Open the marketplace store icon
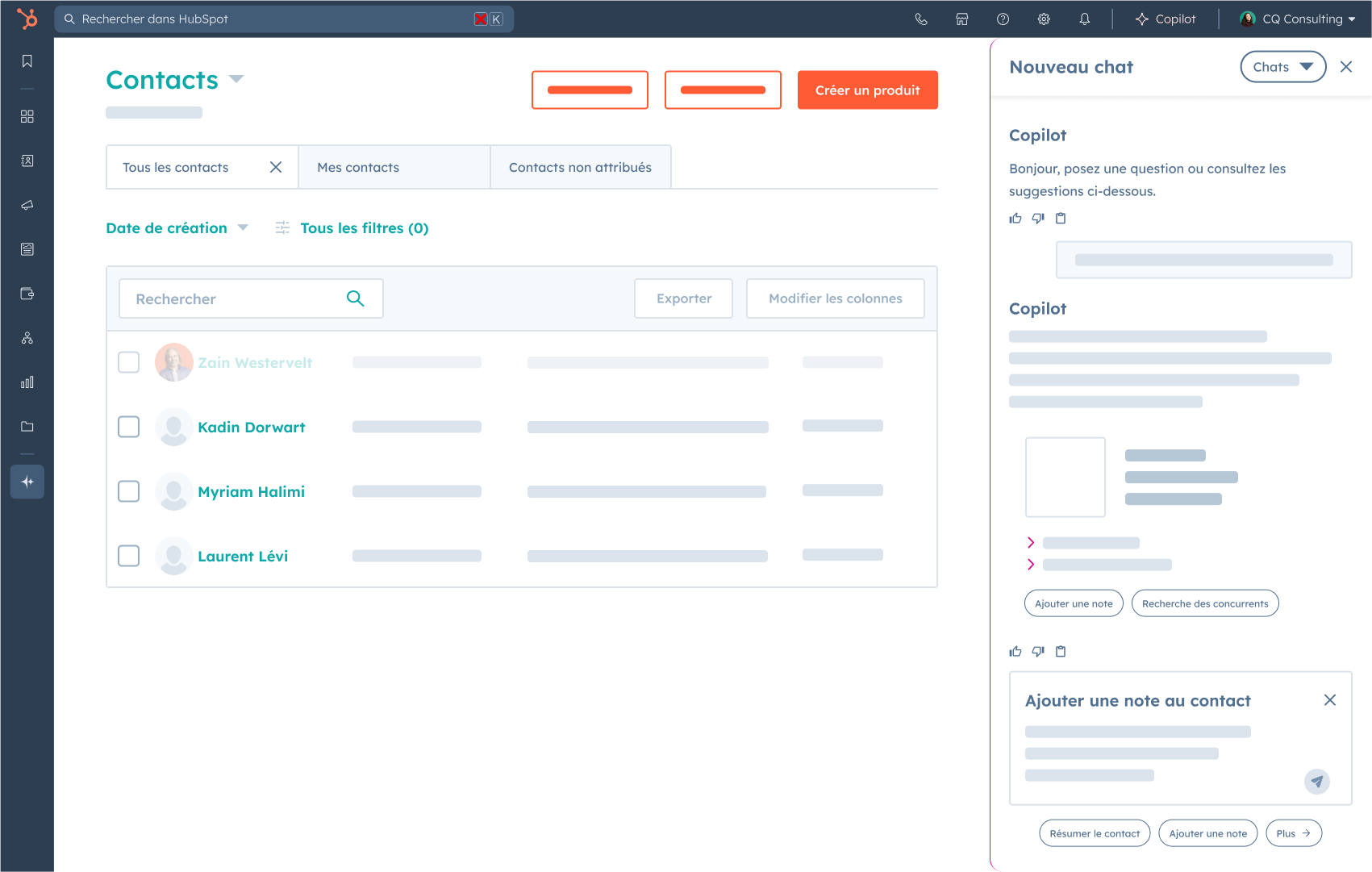This screenshot has width=1372, height=872. coord(962,19)
